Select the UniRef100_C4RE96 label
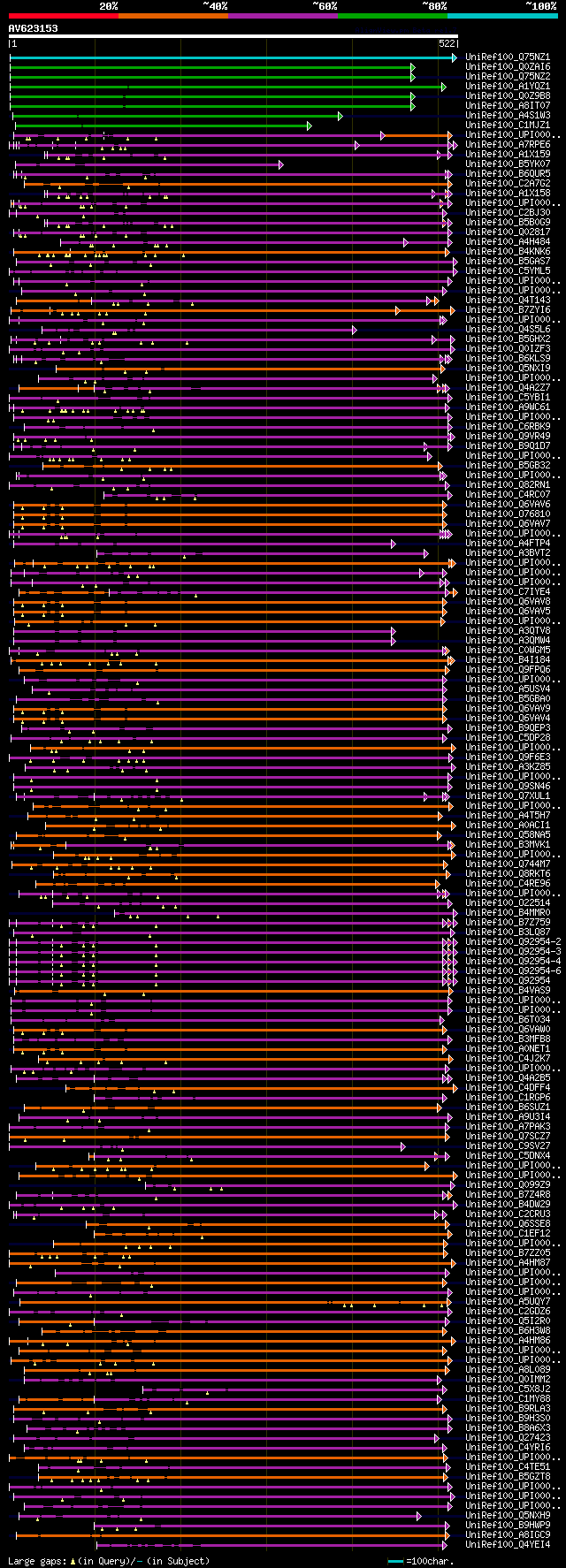The width and height of the screenshot is (566, 1568). click(508, 884)
